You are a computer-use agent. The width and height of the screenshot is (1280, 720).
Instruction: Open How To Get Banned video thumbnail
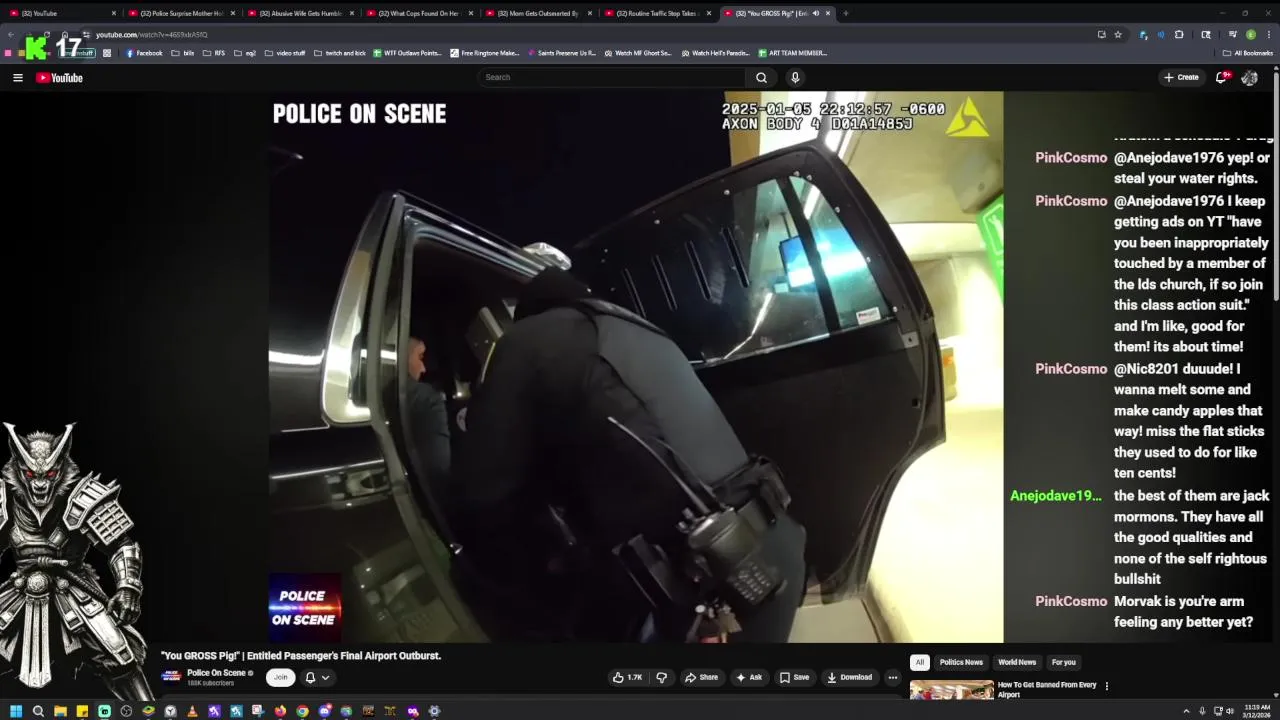951,690
